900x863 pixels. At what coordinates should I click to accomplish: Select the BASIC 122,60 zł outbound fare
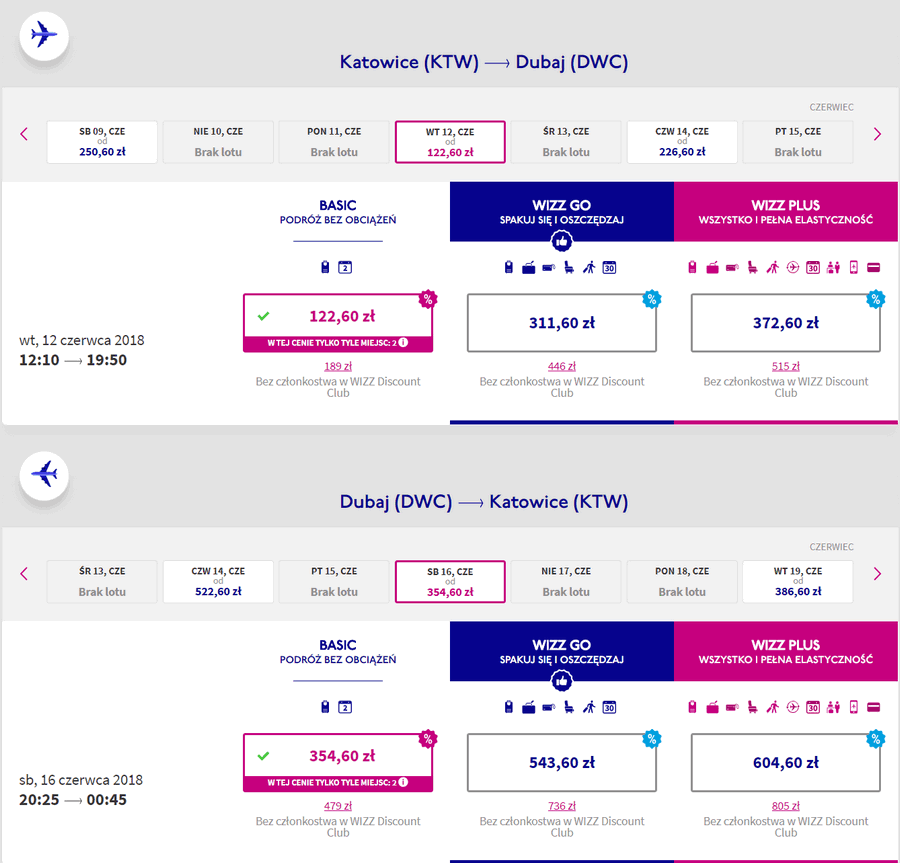click(x=338, y=323)
